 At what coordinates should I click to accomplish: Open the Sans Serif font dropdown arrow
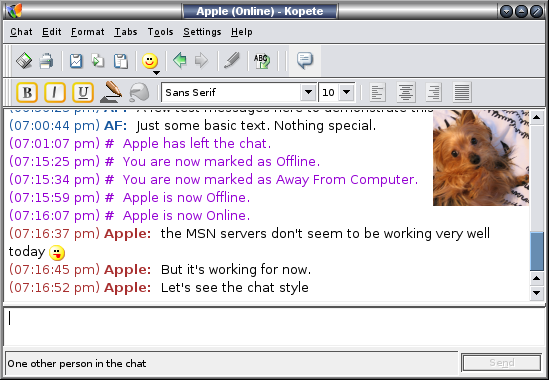click(x=308, y=92)
